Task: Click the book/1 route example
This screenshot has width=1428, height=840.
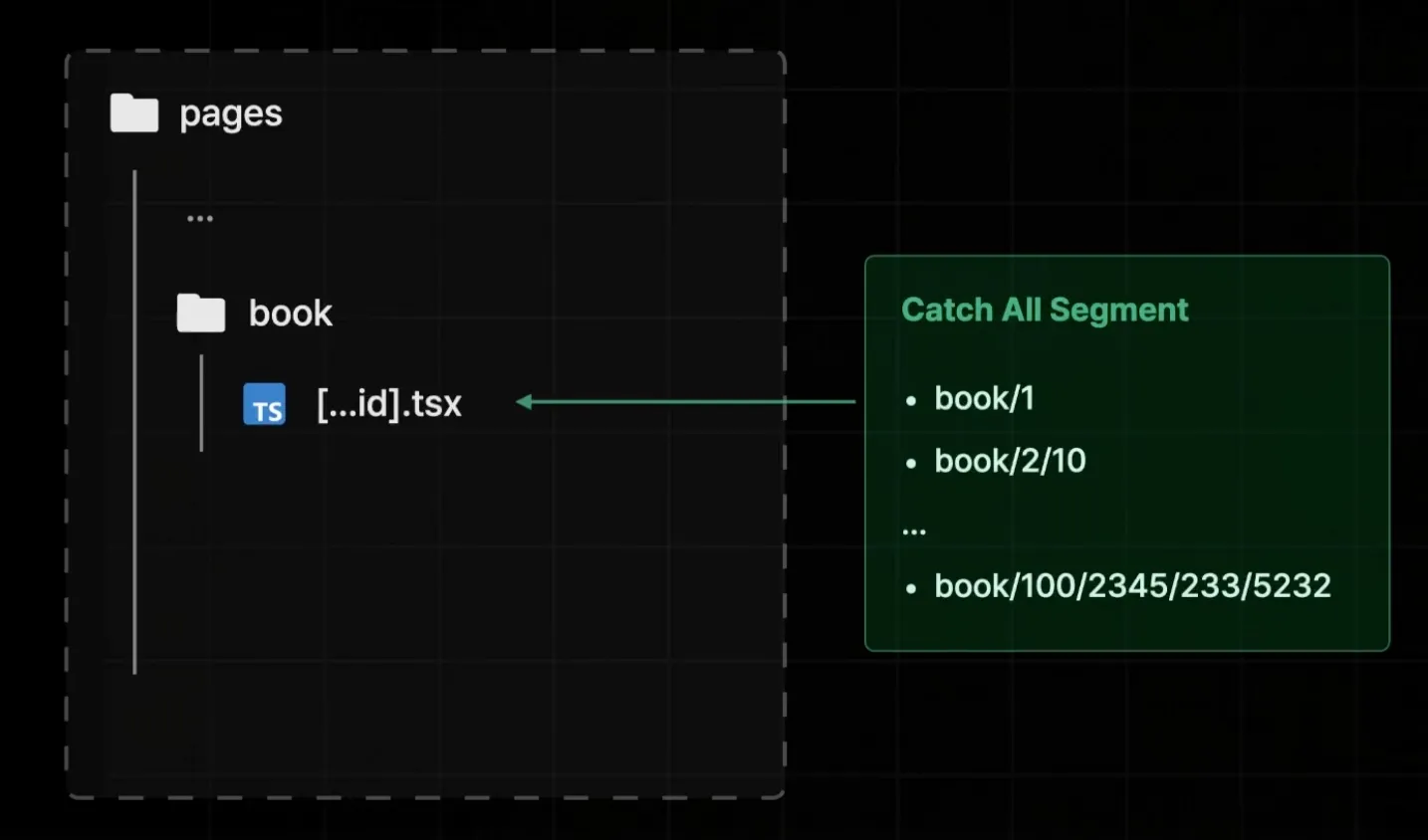Action: 984,399
